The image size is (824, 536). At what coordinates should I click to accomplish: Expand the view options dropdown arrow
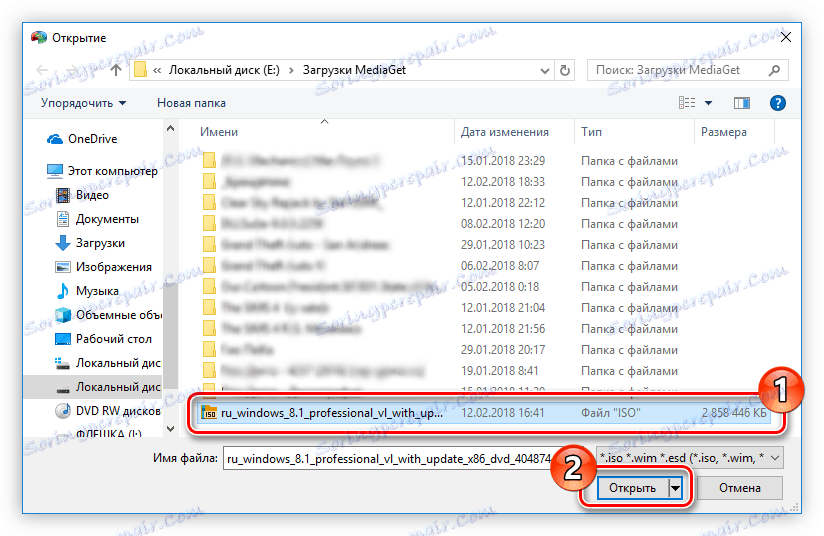[708, 103]
